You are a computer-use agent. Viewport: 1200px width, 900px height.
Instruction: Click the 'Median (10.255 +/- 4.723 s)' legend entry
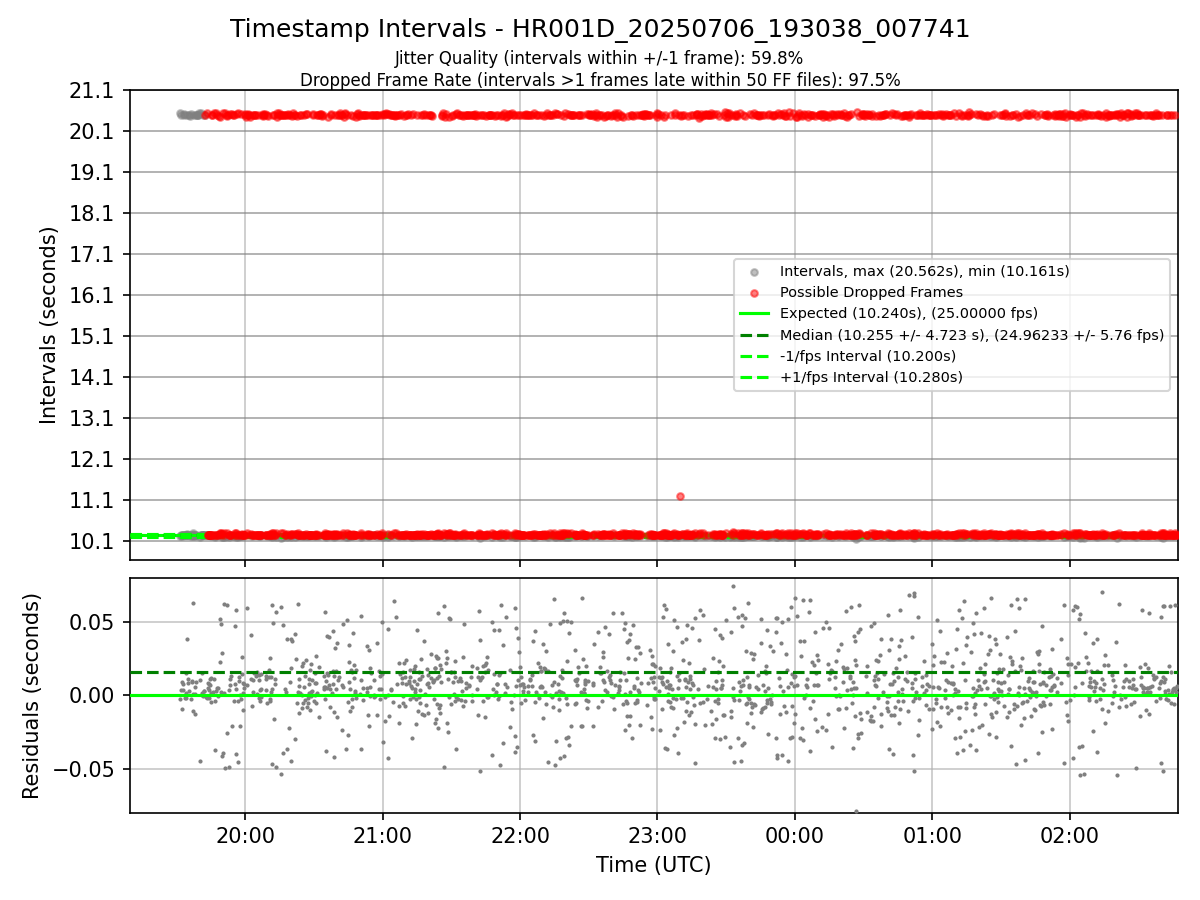pos(972,335)
